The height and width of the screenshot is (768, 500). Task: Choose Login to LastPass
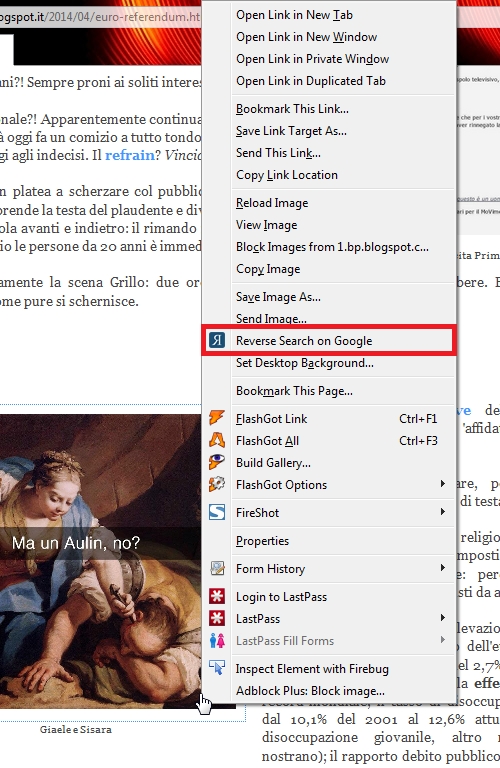coord(329,597)
